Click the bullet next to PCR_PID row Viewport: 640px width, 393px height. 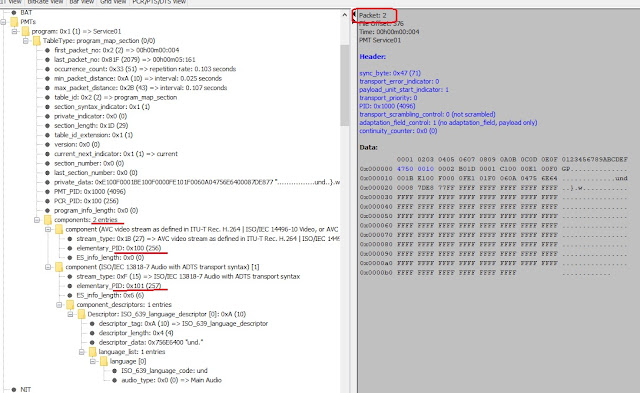[x=47, y=201]
